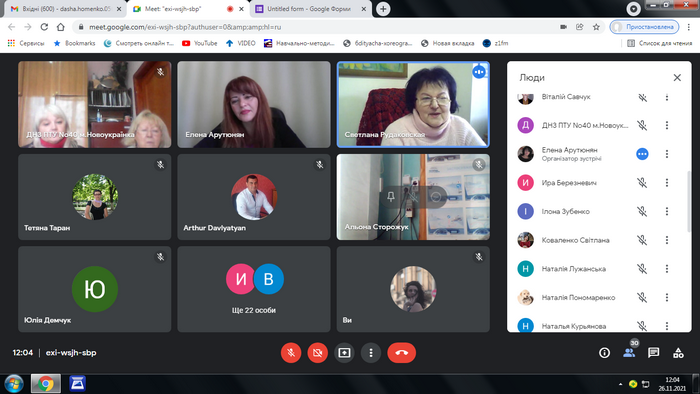Open the Ще 22 особи tile
Image resolution: width=700 pixels, height=394 pixels.
tap(254, 289)
